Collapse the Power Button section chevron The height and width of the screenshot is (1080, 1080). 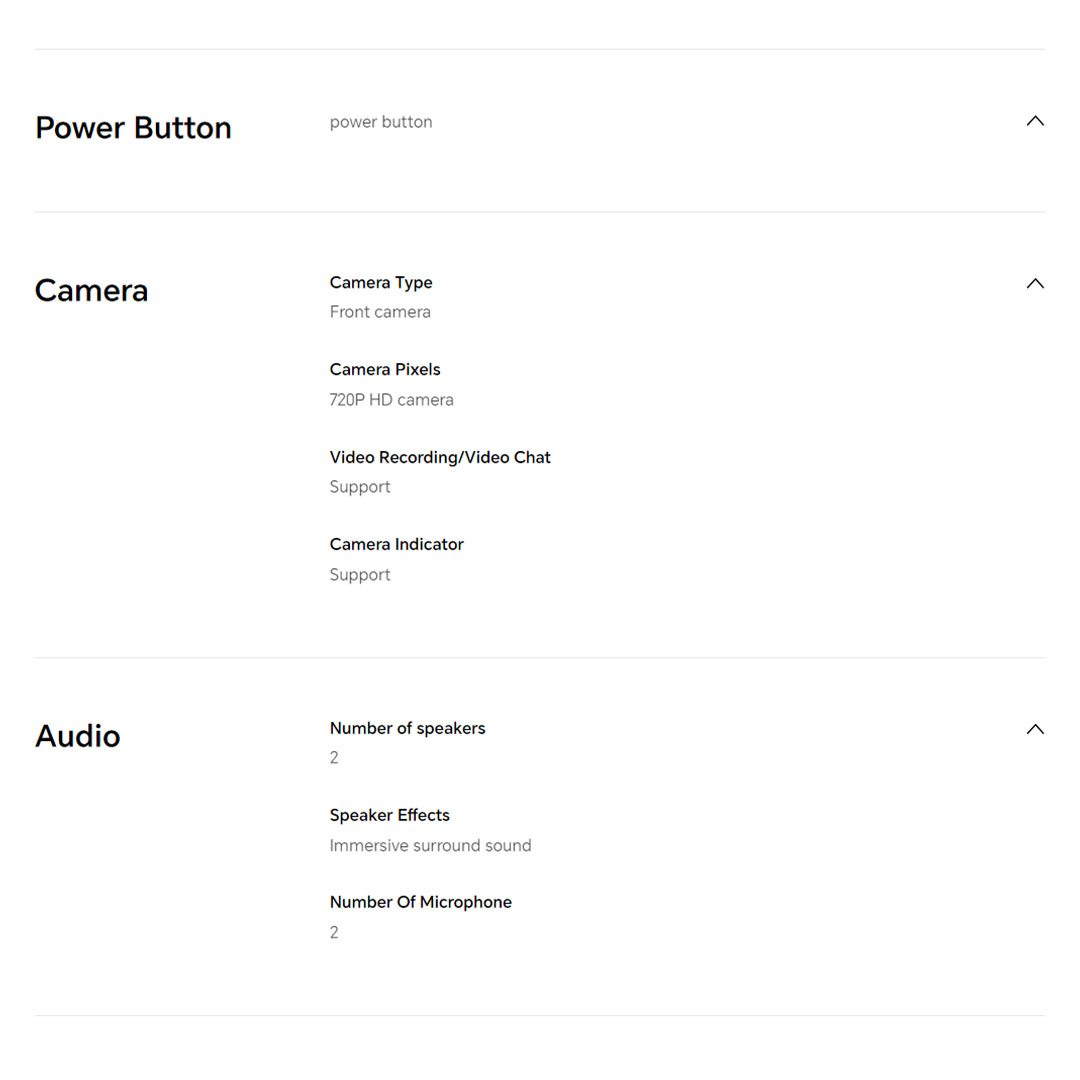pos(1035,121)
